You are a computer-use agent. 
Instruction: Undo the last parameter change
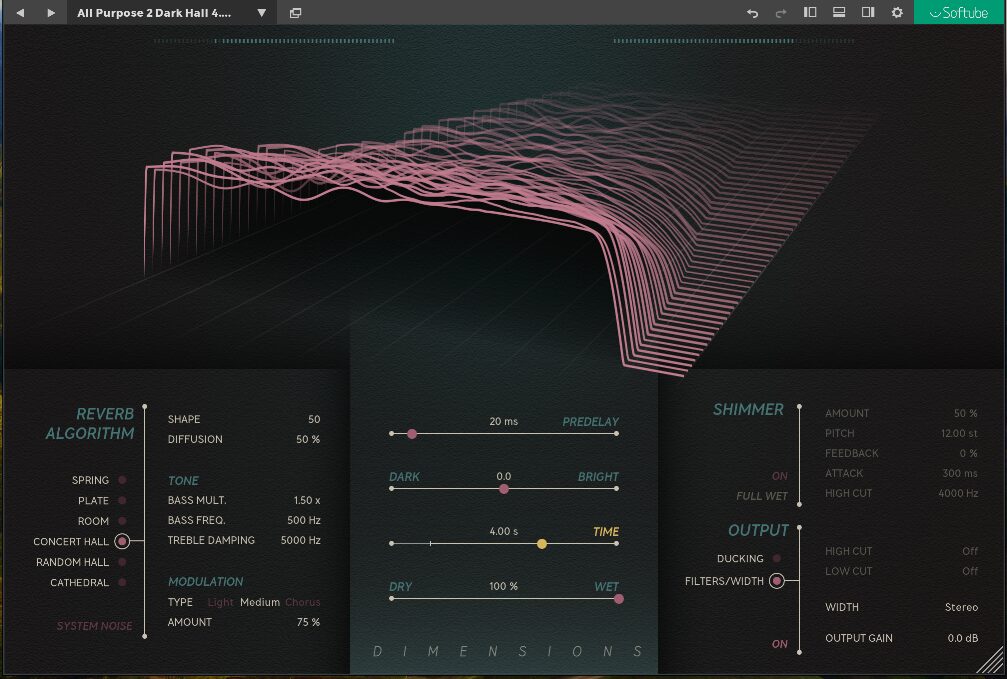click(752, 13)
